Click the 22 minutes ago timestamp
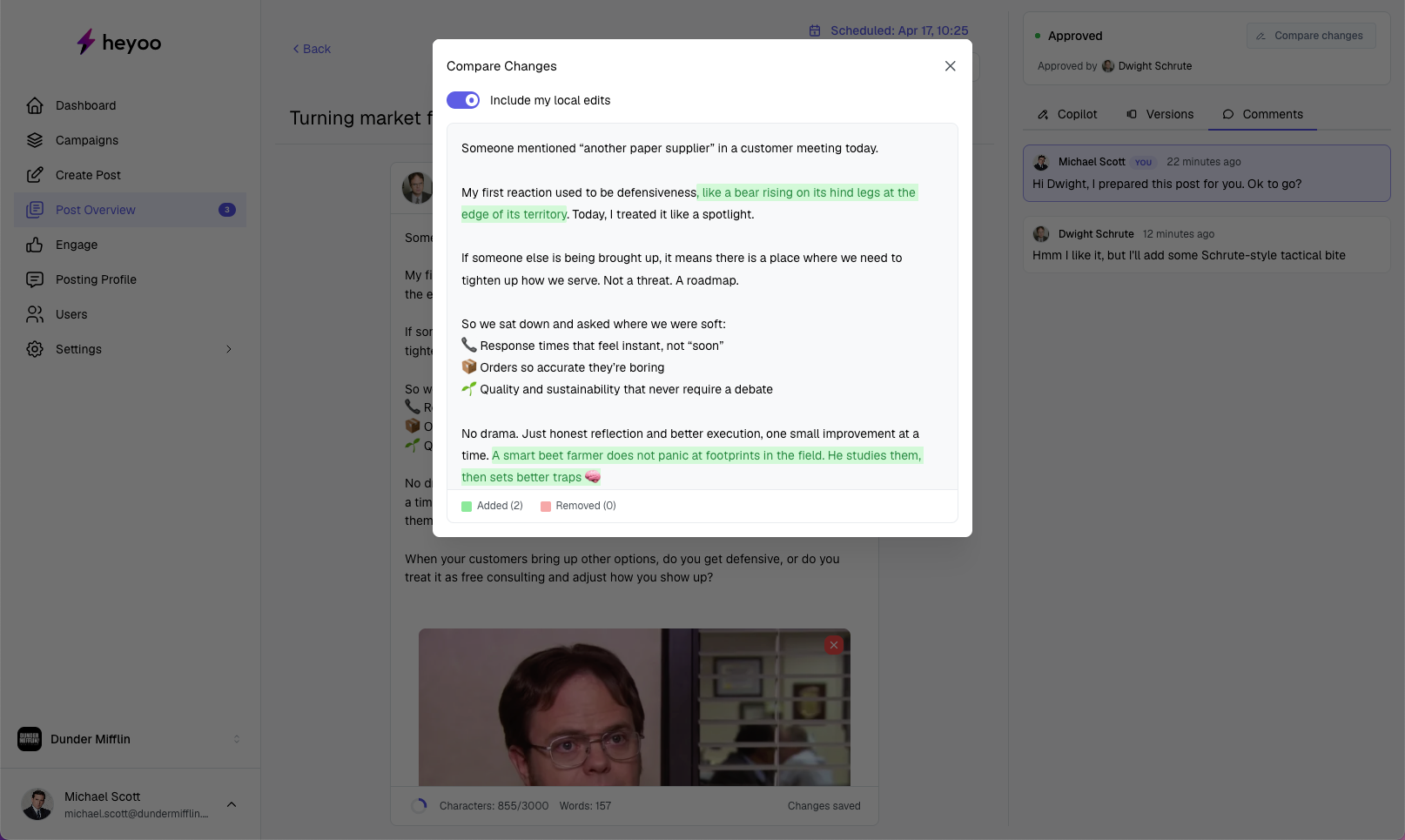 [1204, 162]
